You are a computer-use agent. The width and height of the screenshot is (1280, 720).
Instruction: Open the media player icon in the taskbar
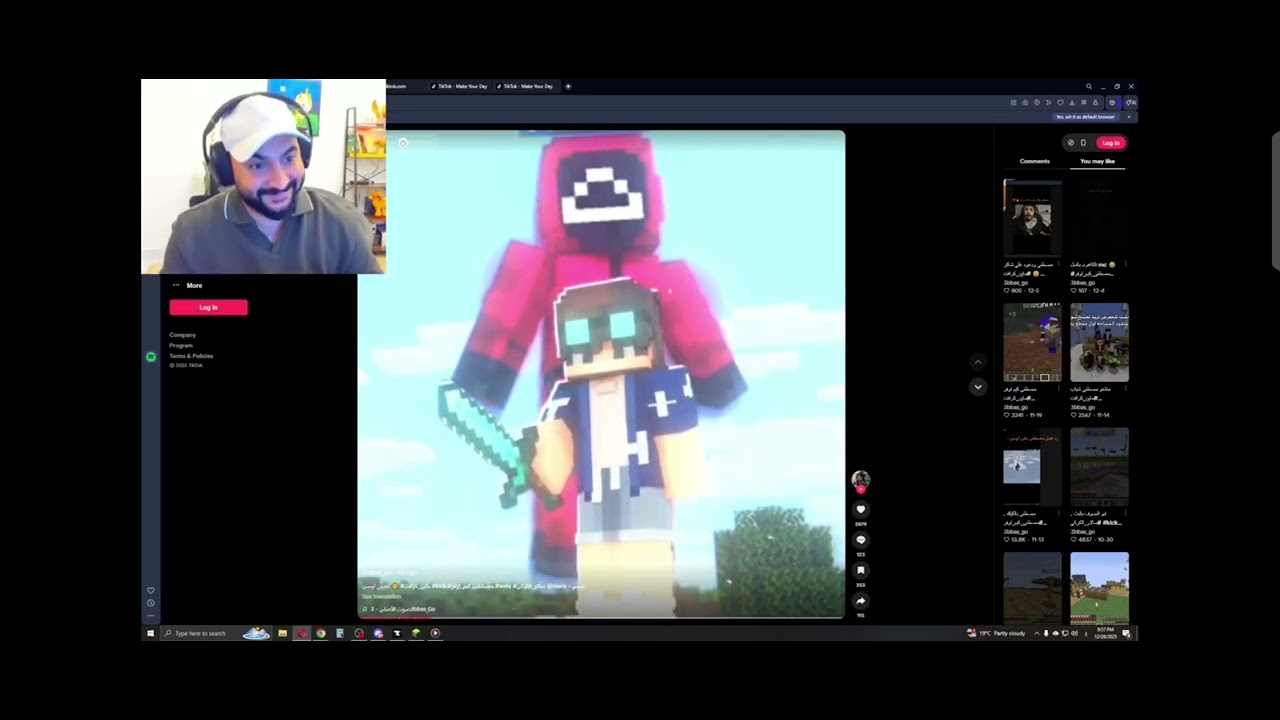435,633
